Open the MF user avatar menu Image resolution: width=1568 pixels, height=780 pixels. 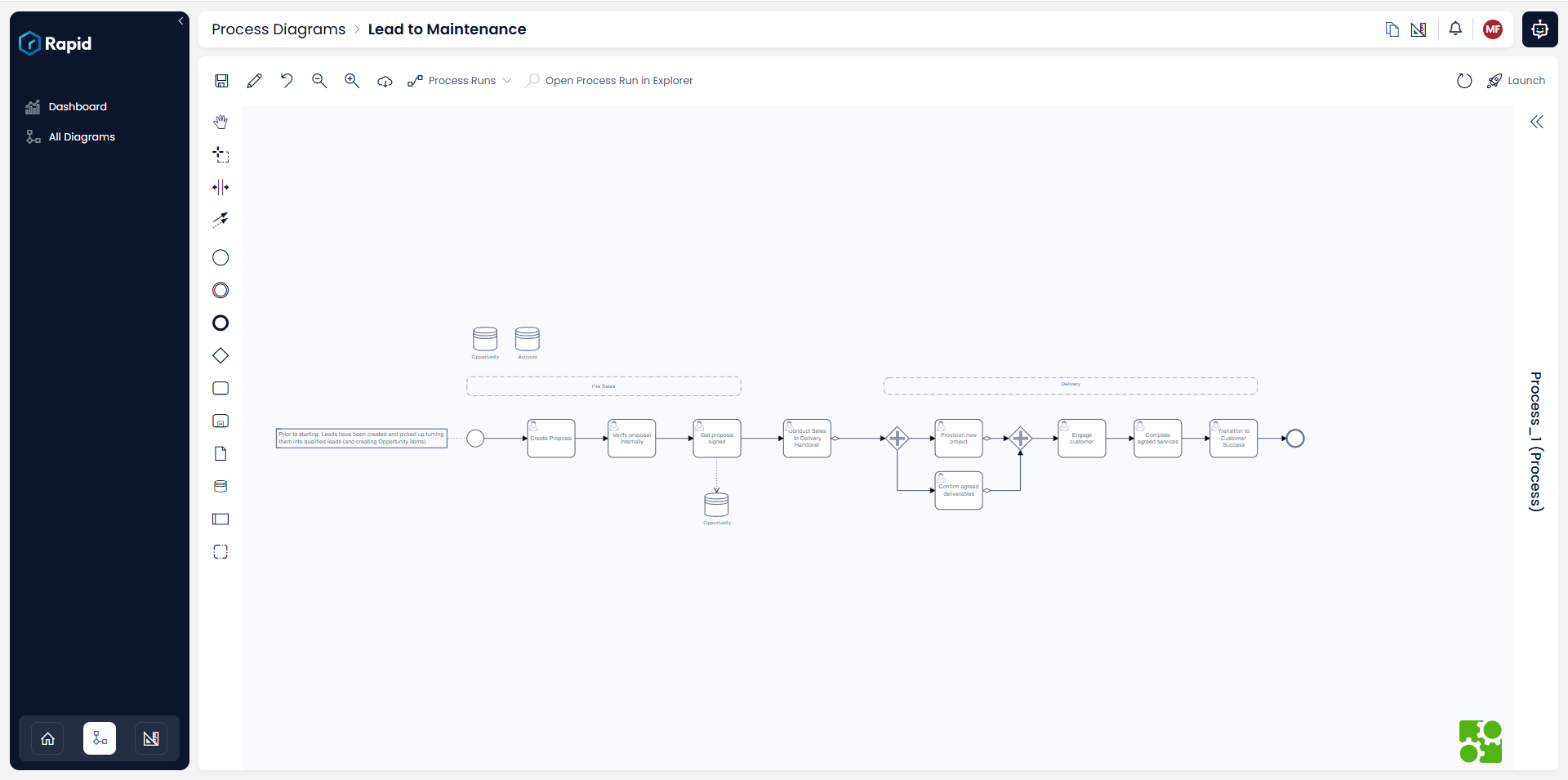click(1493, 29)
